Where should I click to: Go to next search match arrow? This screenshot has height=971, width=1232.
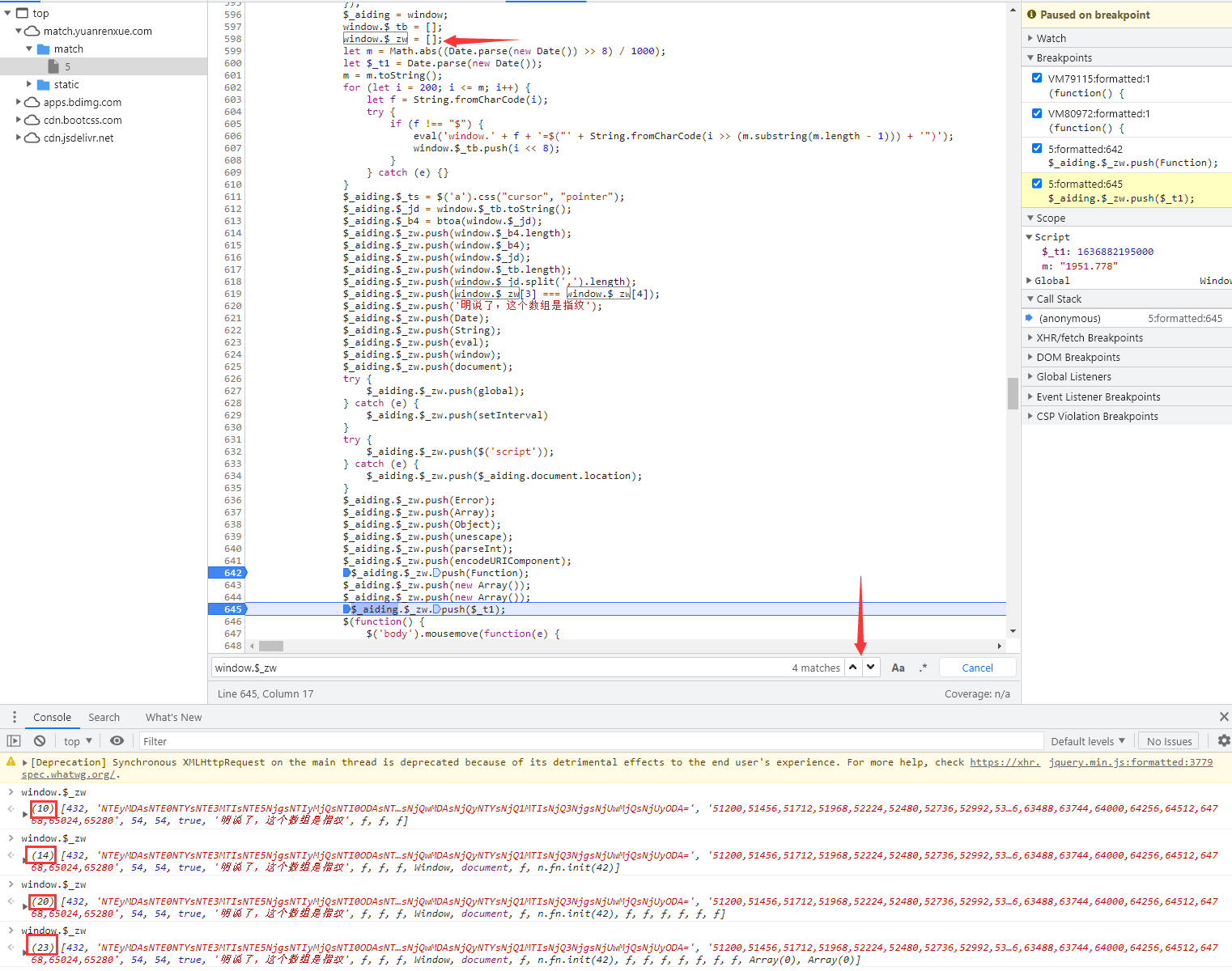pos(871,668)
